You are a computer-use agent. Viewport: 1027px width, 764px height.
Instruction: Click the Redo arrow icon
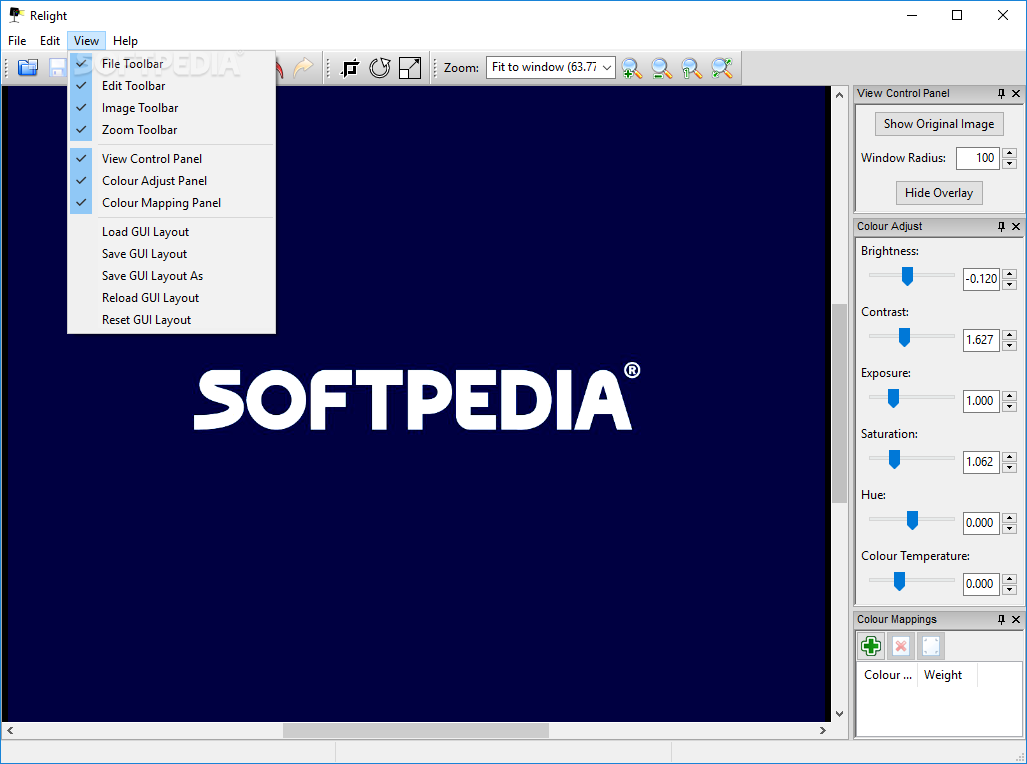pos(303,67)
